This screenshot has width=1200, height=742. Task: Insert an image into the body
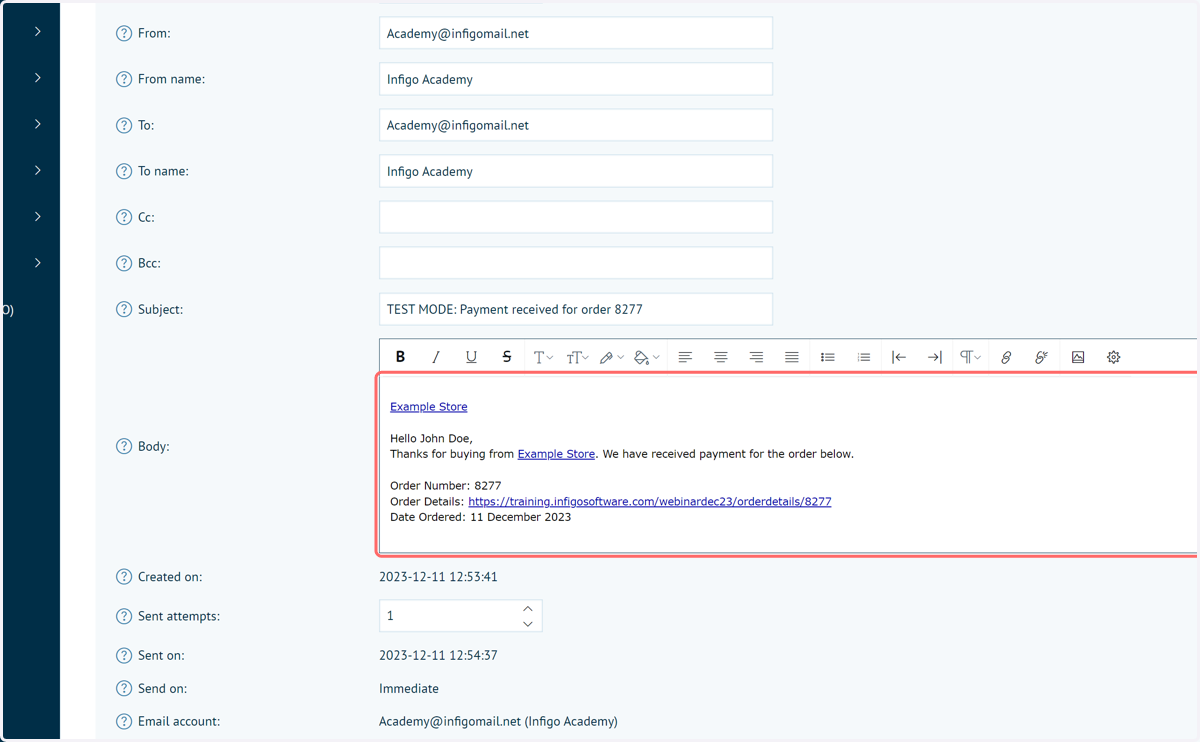pos(1078,357)
